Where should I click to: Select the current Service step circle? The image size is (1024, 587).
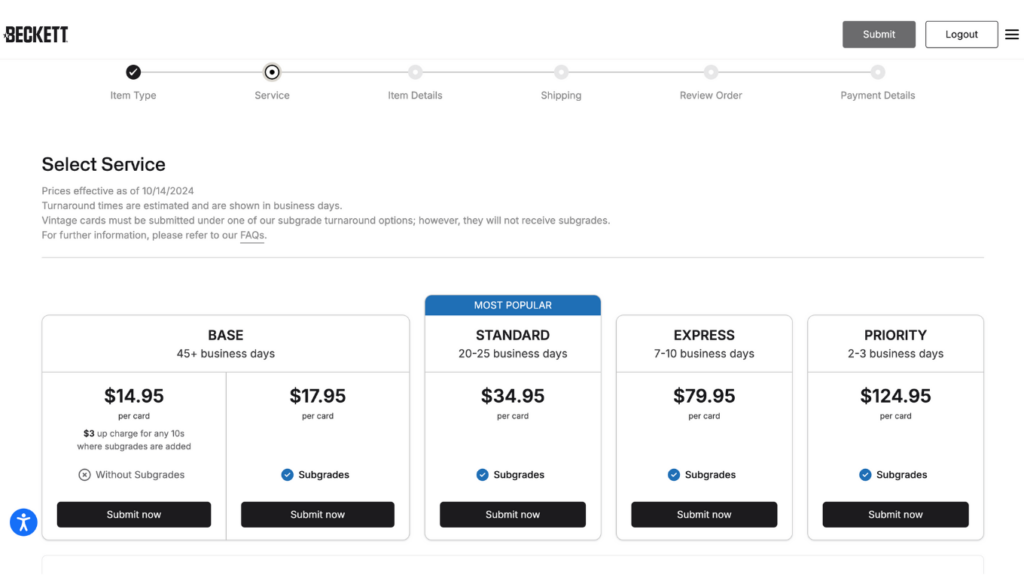[272, 72]
